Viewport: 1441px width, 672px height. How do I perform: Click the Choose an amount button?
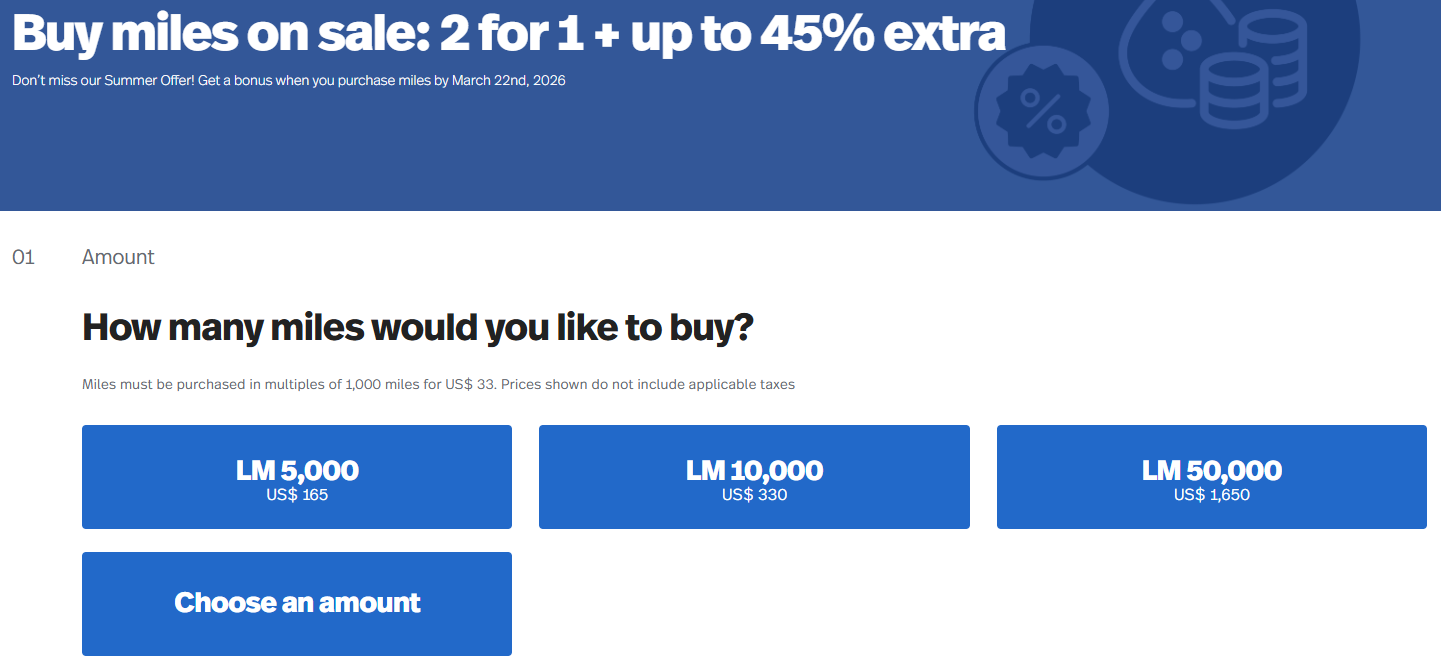point(297,603)
